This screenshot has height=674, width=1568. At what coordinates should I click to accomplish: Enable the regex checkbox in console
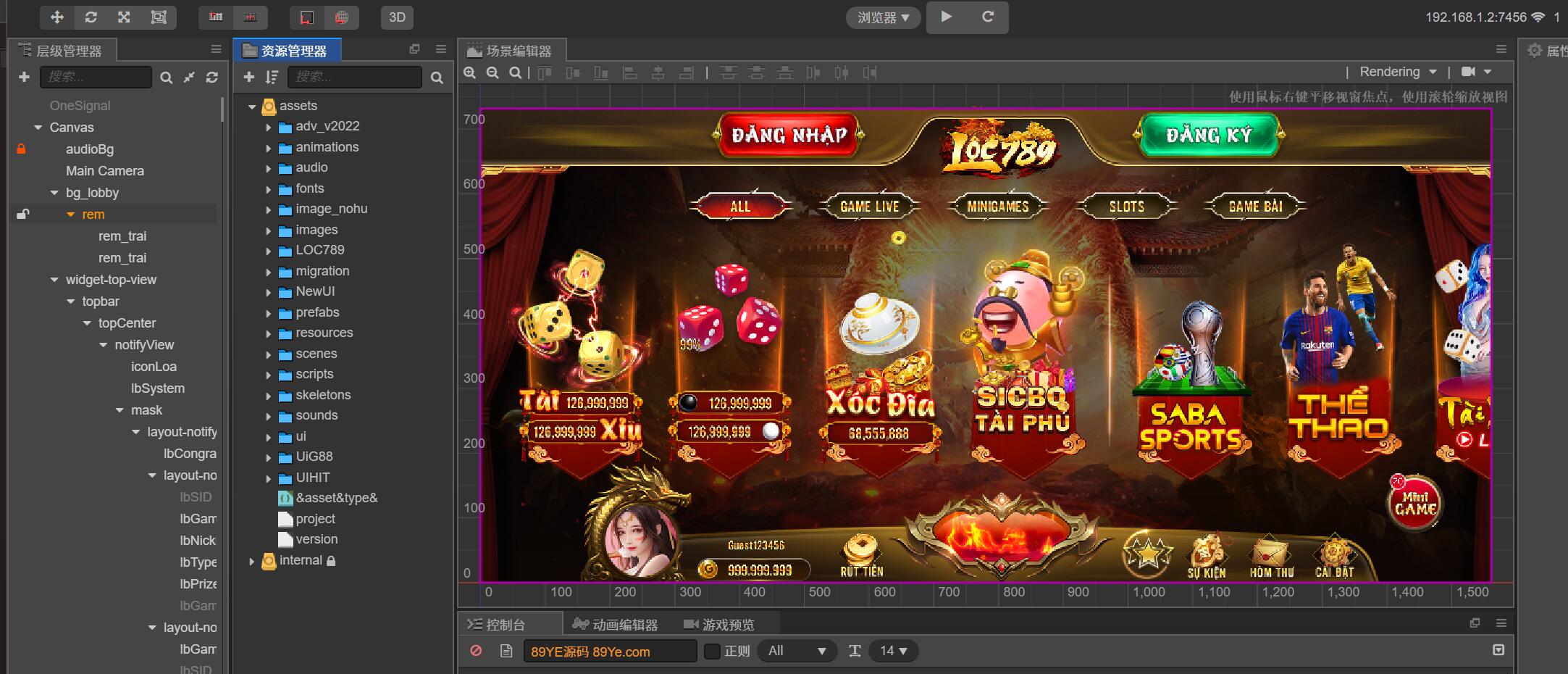click(712, 651)
